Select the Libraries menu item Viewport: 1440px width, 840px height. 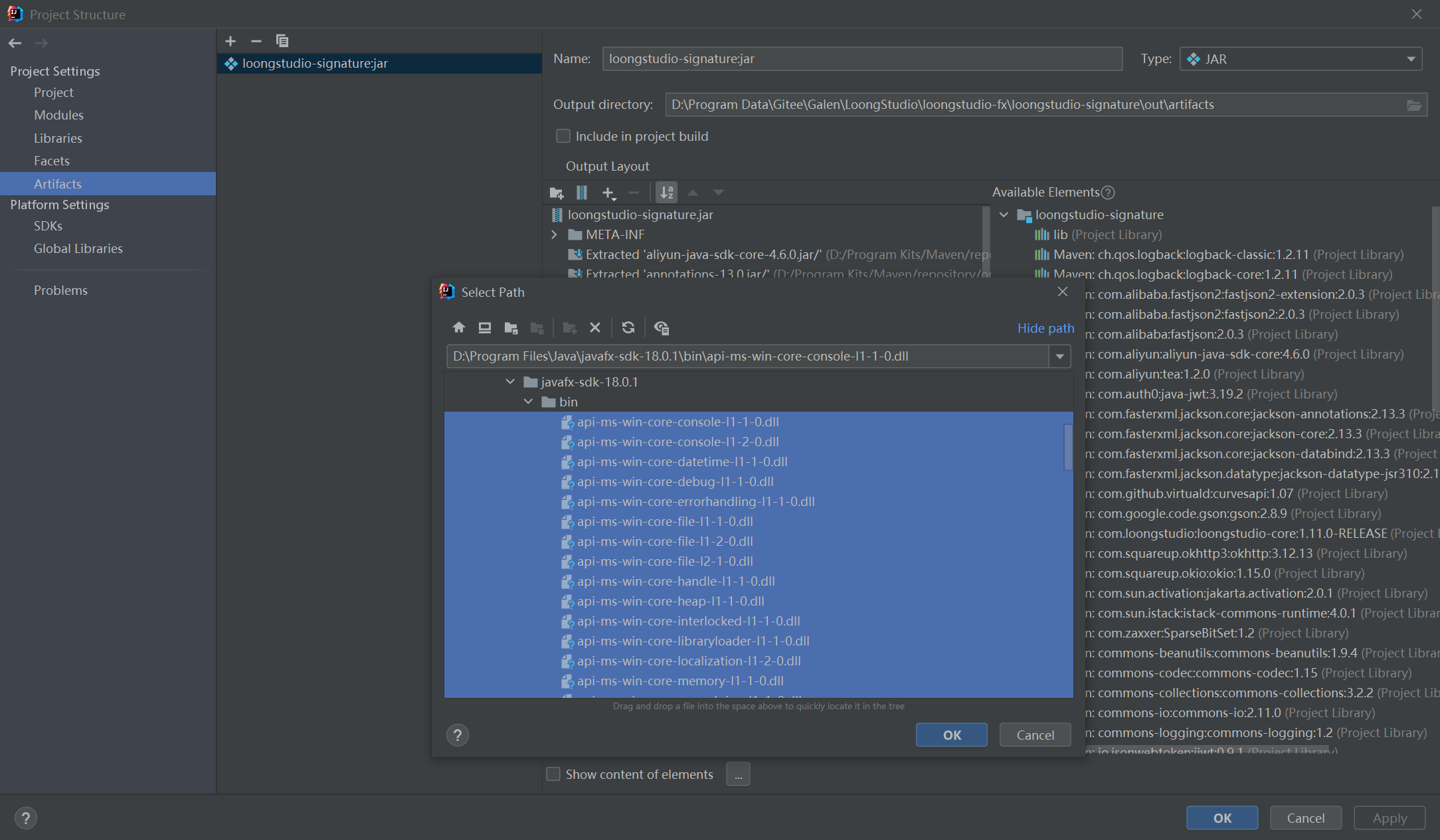(x=56, y=137)
